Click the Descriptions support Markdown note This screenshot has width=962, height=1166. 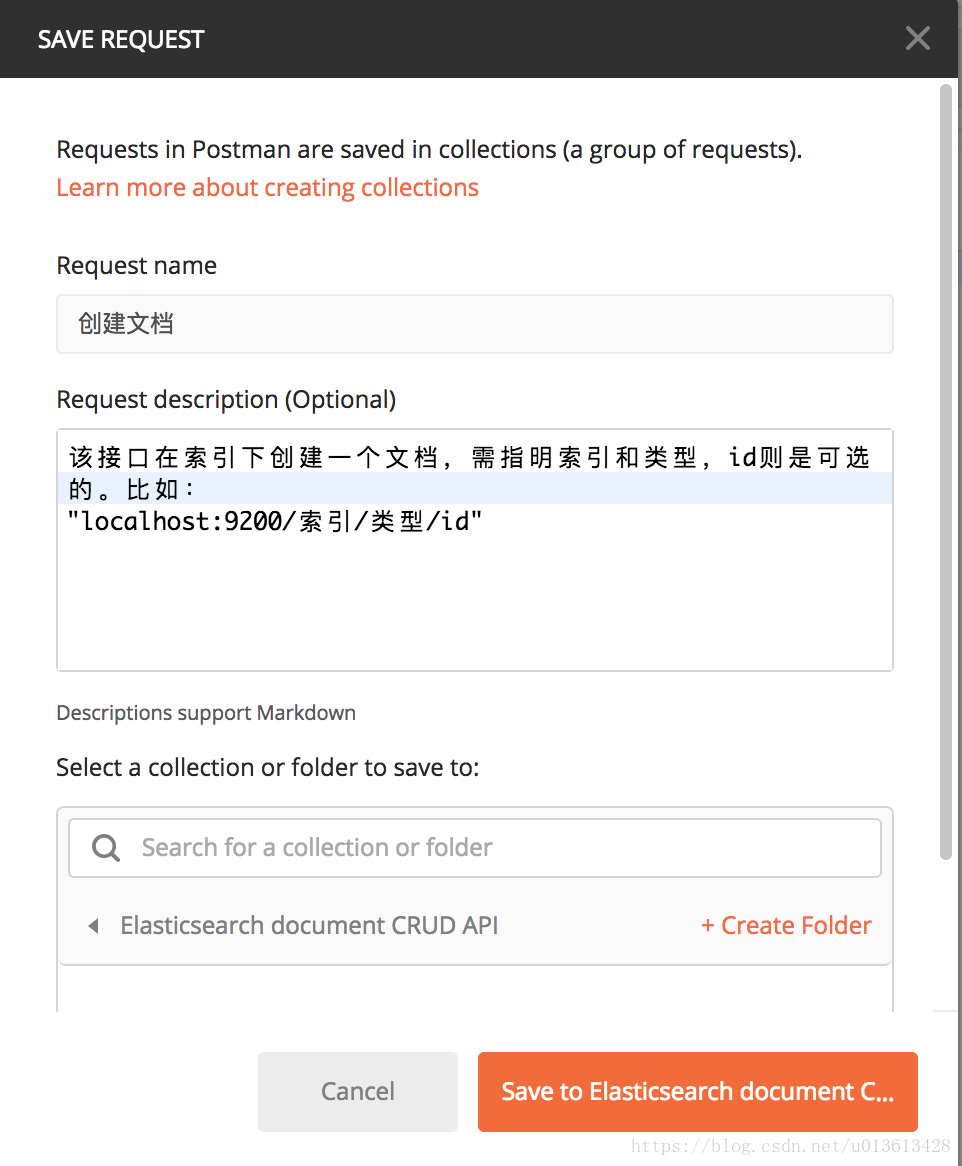206,712
